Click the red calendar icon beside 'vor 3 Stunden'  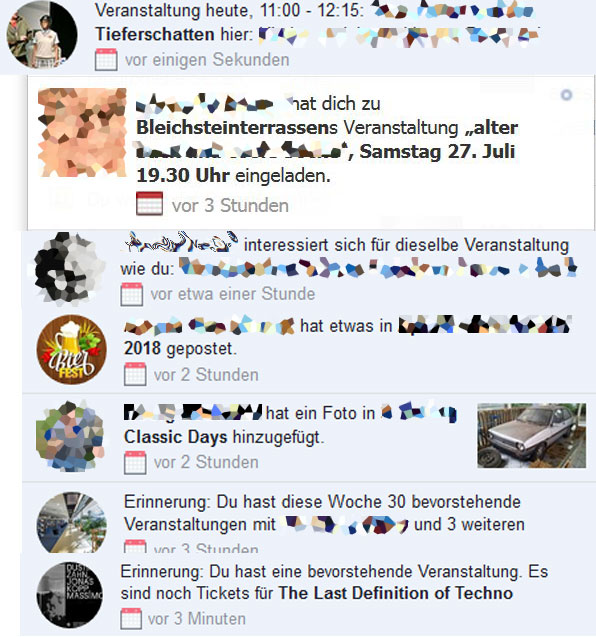150,204
